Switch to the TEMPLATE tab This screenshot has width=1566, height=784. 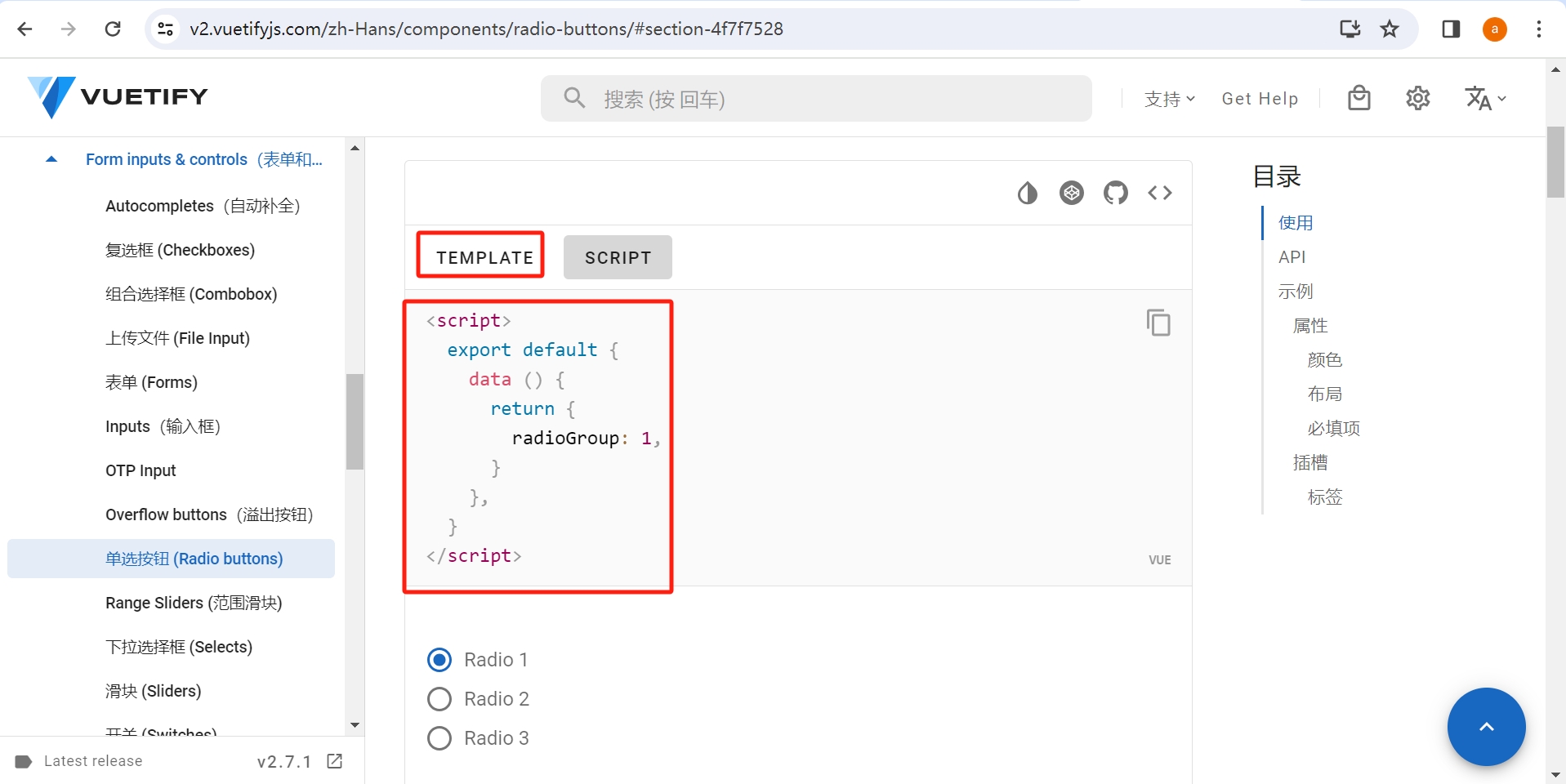480,256
